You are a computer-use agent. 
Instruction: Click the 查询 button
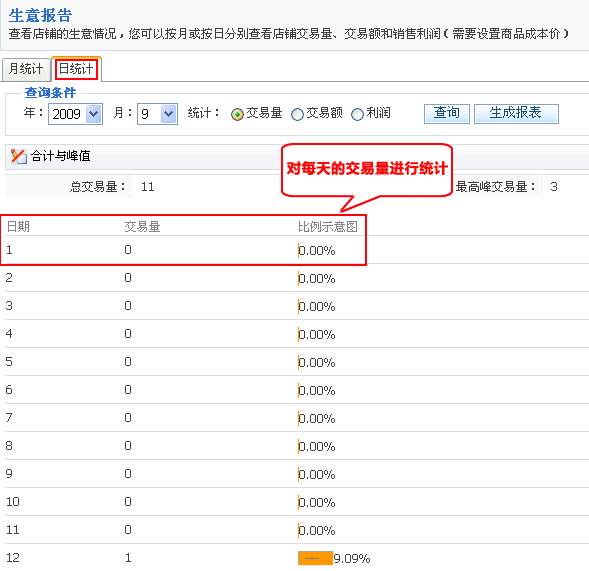pos(447,113)
